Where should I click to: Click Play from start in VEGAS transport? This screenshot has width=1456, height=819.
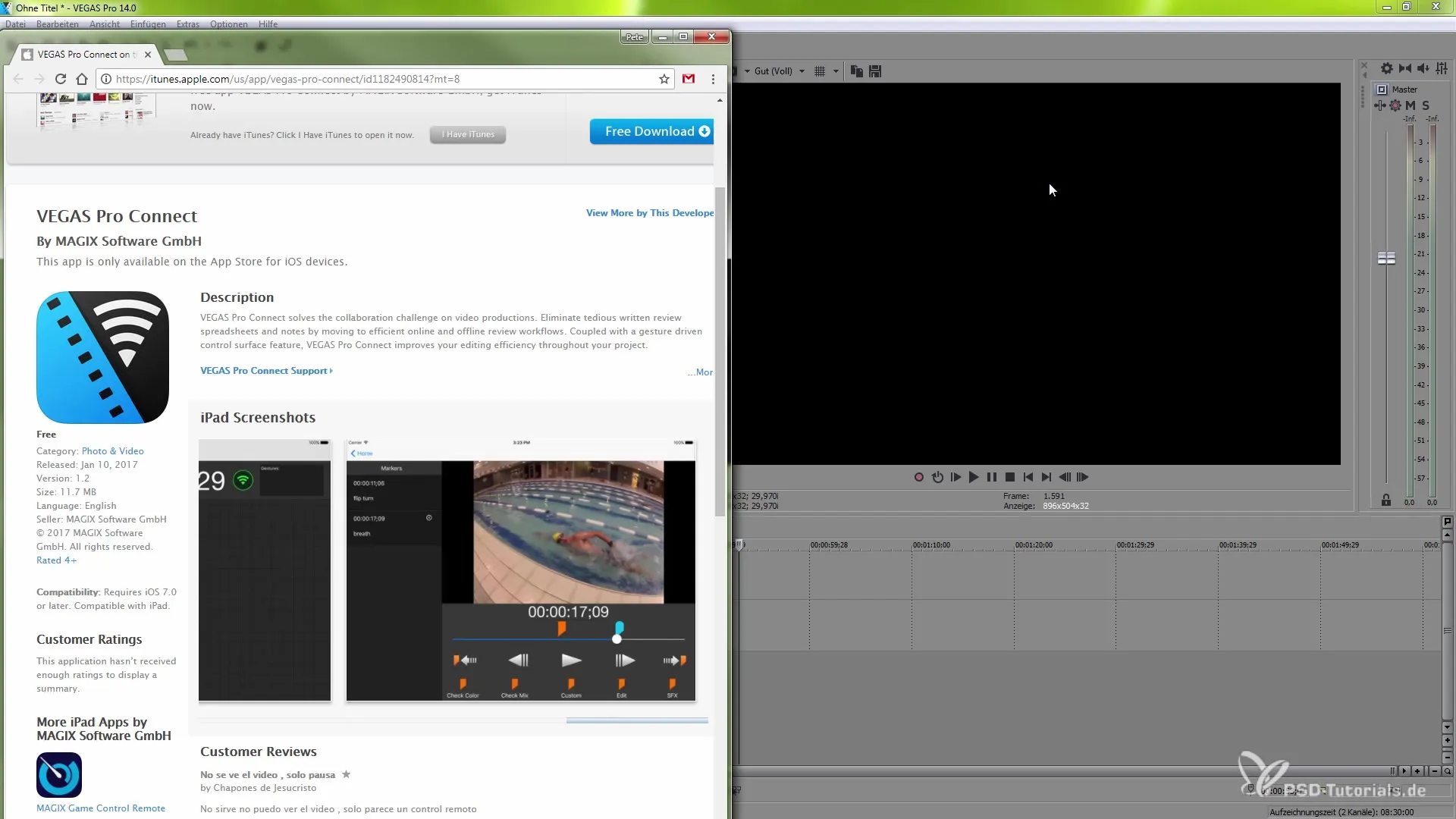[955, 477]
